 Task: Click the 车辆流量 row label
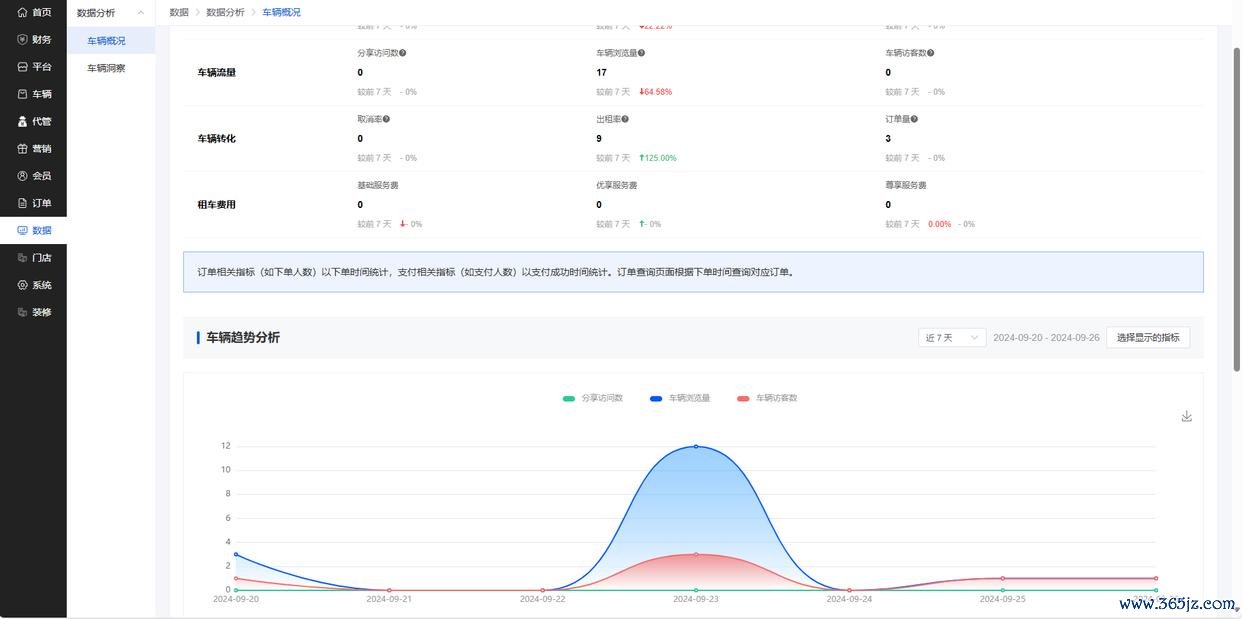pos(217,72)
